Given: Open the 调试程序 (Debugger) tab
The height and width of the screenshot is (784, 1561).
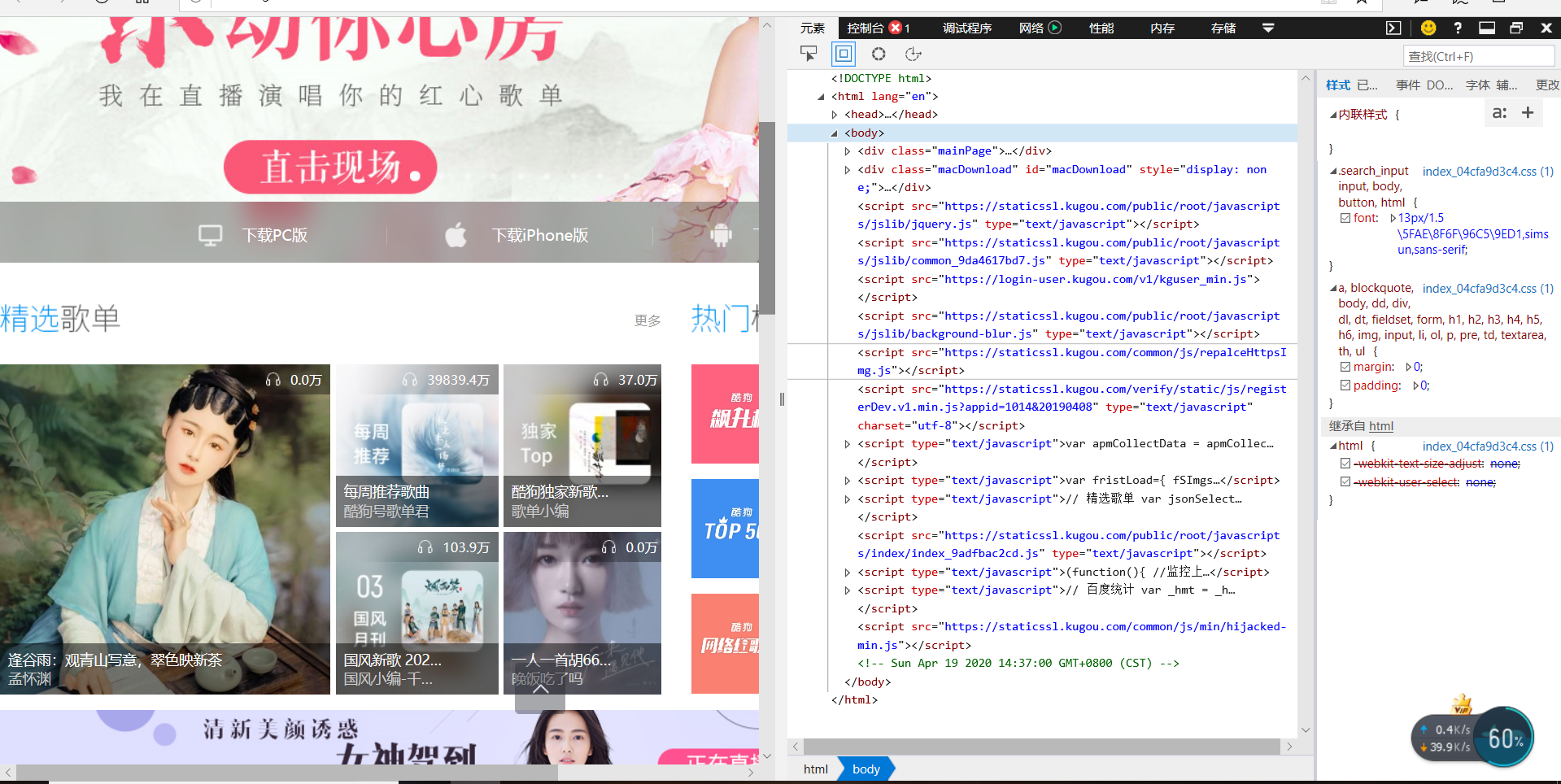Looking at the screenshot, I should coord(967,28).
